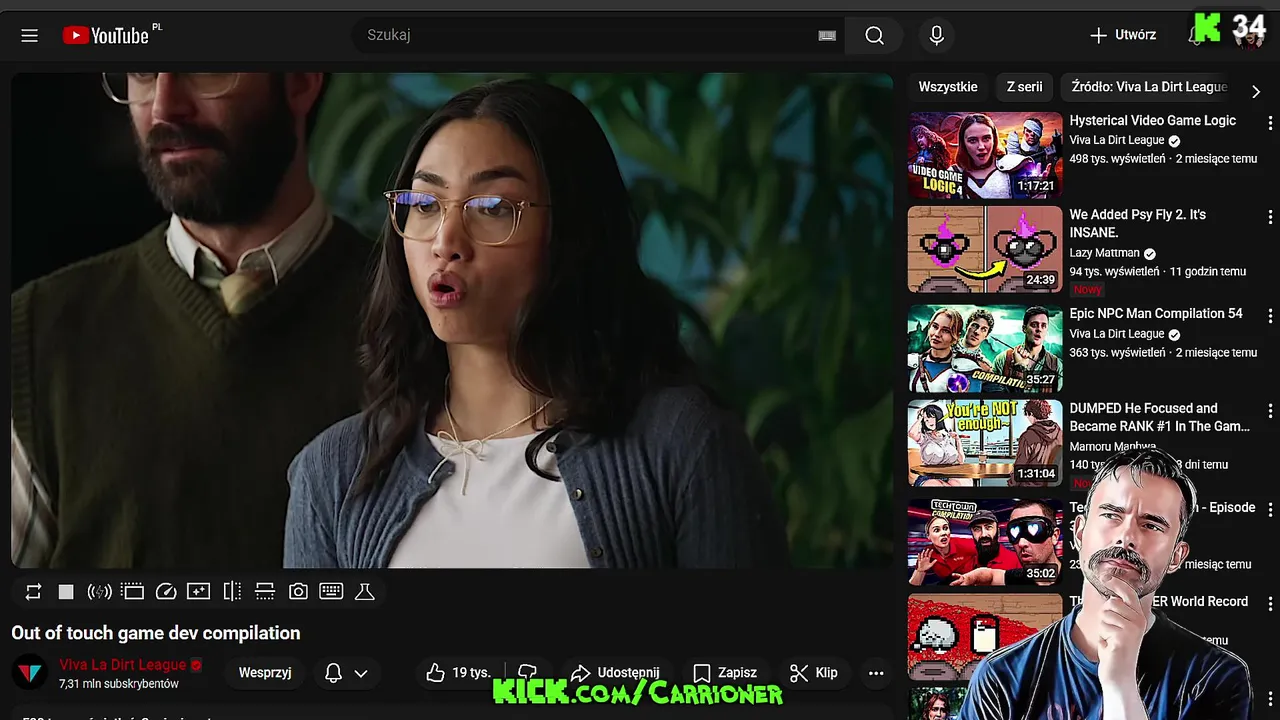The image size is (1280, 720).
Task: Open the Utwórz create menu
Action: (x=1123, y=35)
